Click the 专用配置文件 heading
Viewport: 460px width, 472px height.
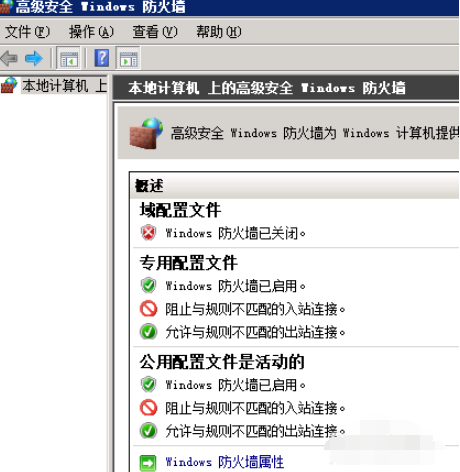pos(188,263)
